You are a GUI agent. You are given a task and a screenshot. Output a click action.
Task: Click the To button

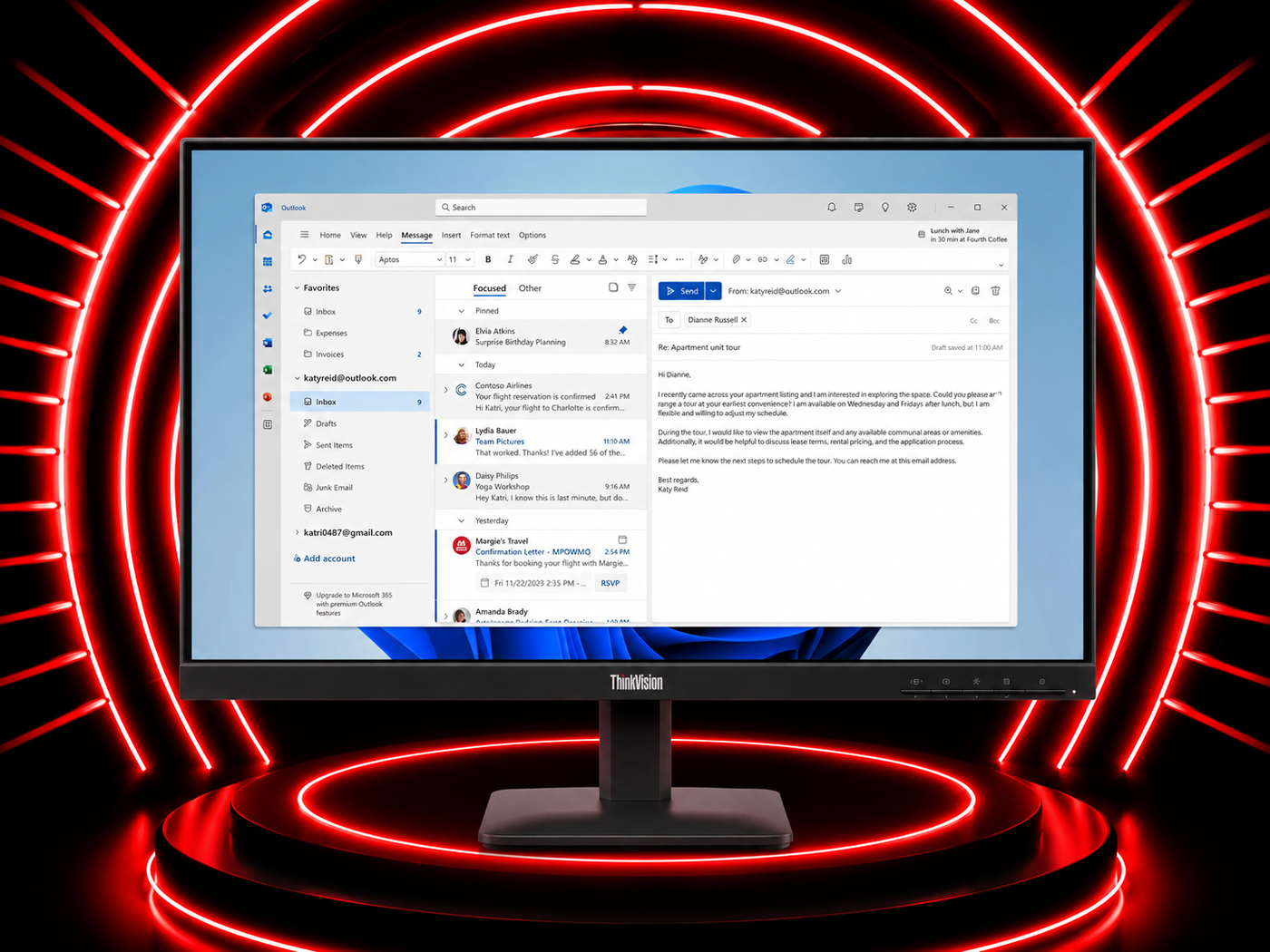point(669,320)
